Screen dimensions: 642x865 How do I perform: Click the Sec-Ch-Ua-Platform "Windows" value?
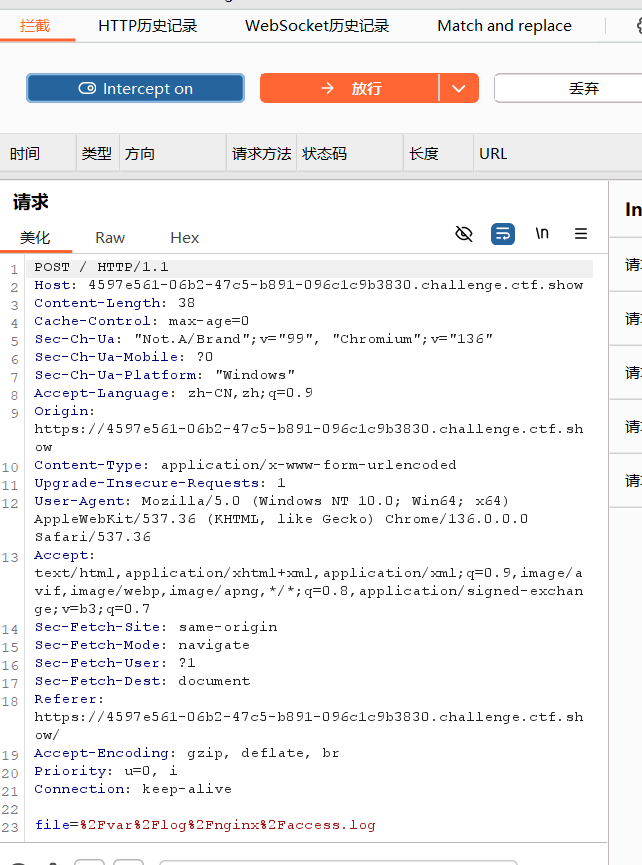pos(255,375)
